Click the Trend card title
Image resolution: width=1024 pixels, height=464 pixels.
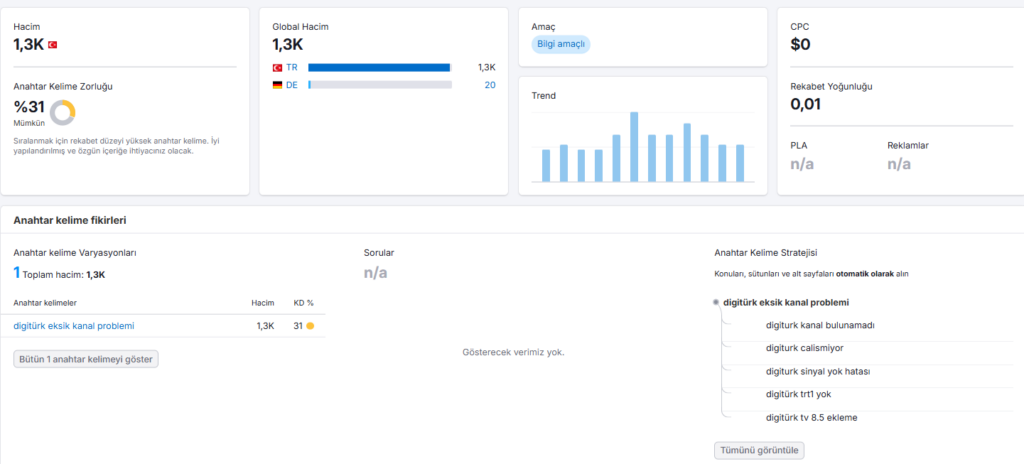(543, 95)
